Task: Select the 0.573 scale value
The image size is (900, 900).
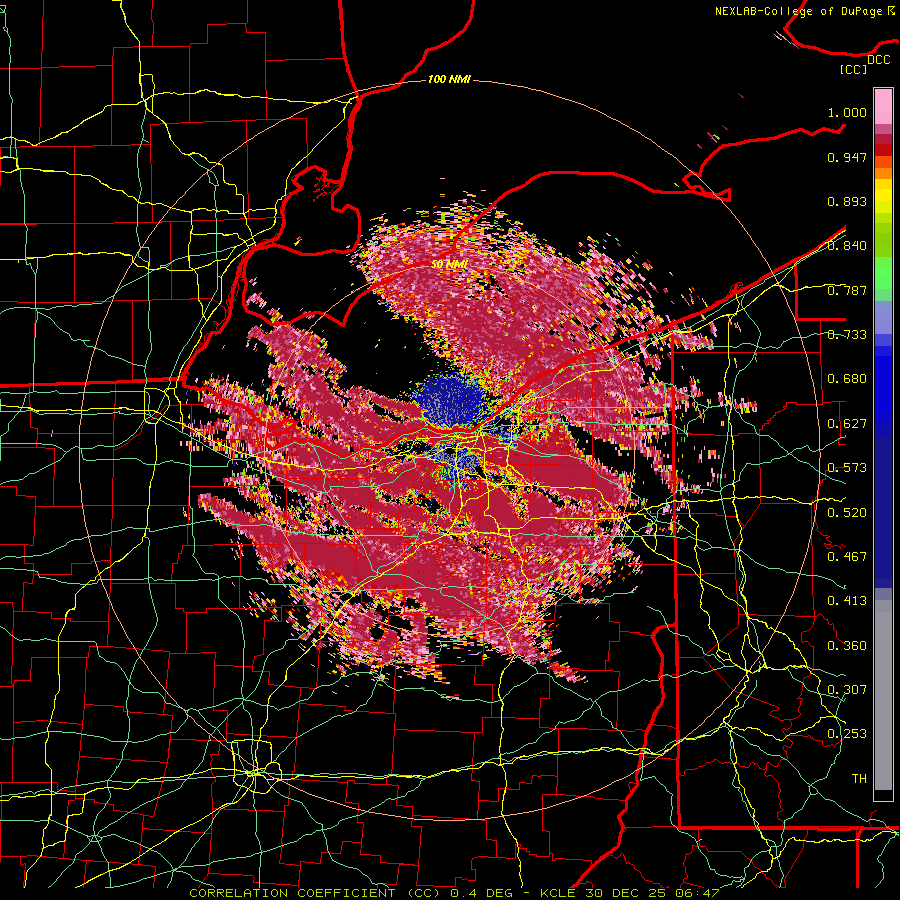Action: (x=847, y=468)
